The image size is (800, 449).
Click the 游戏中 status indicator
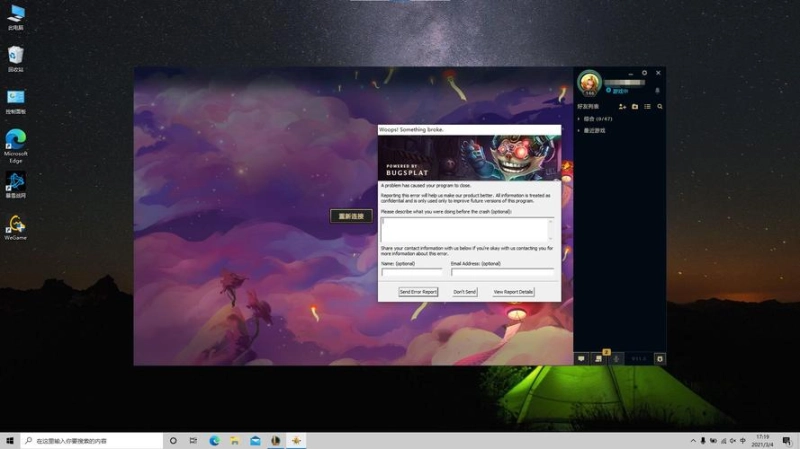point(617,91)
